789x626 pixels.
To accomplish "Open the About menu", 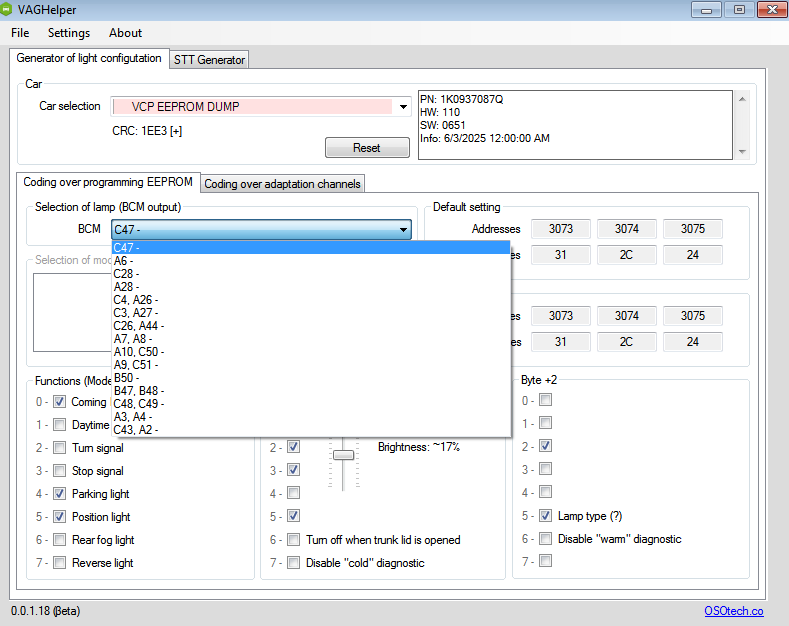I will pyautogui.click(x=125, y=33).
